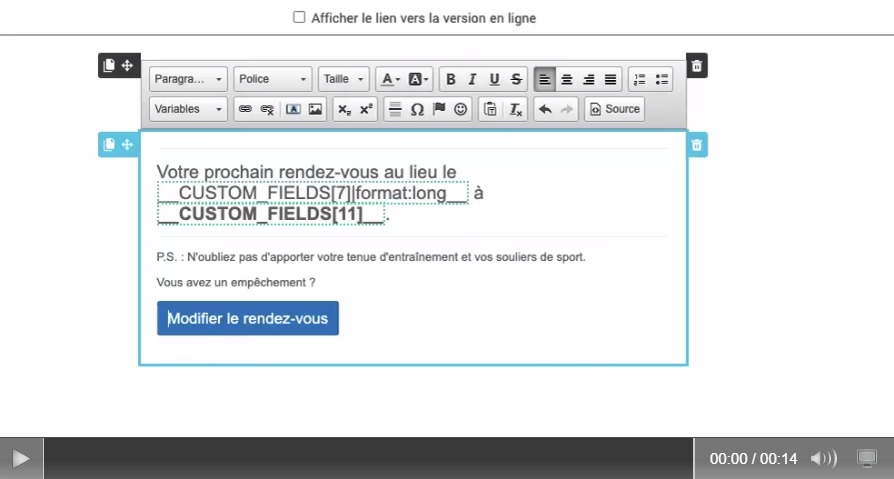This screenshot has height=479, width=894.
Task: Apply italic formatting
Action: (x=472, y=80)
